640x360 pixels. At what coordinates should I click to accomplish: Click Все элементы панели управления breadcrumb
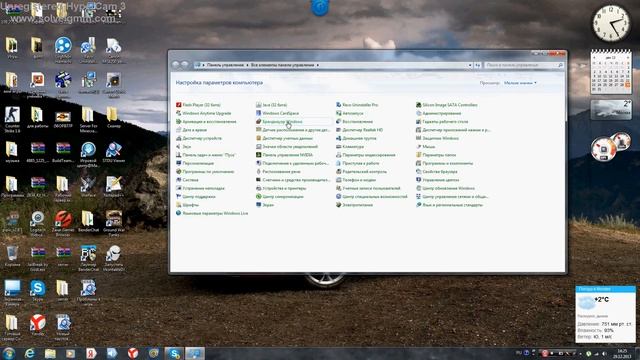pos(282,65)
